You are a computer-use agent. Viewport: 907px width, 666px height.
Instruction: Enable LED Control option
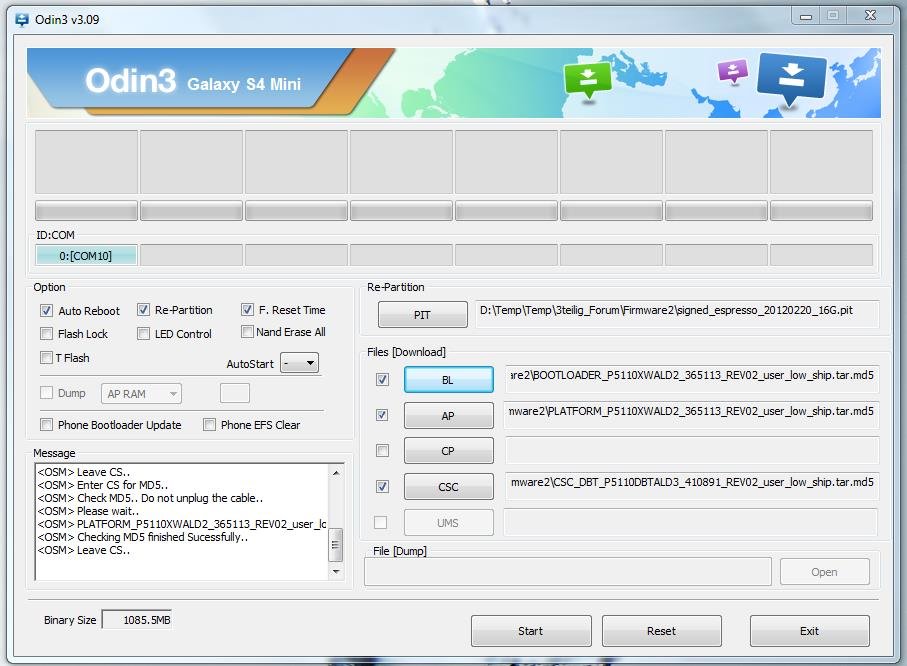(x=143, y=334)
